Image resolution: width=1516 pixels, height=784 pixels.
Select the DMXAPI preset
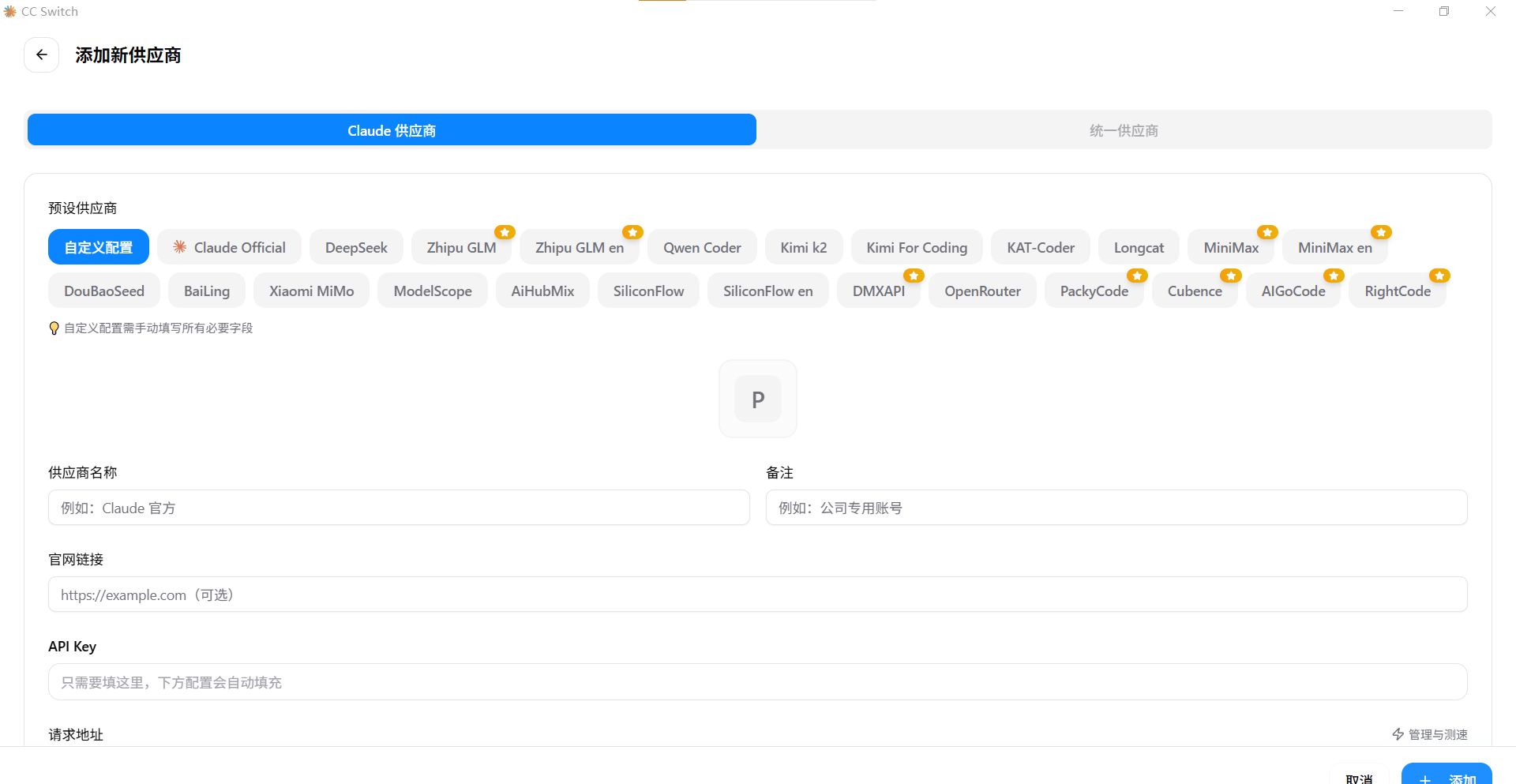879,291
